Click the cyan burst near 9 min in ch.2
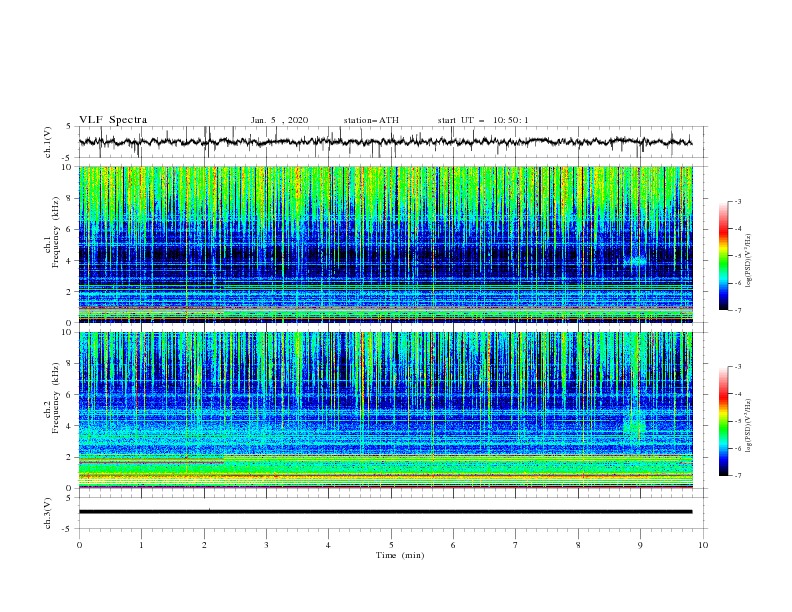The image size is (792, 612). pyautogui.click(x=634, y=423)
